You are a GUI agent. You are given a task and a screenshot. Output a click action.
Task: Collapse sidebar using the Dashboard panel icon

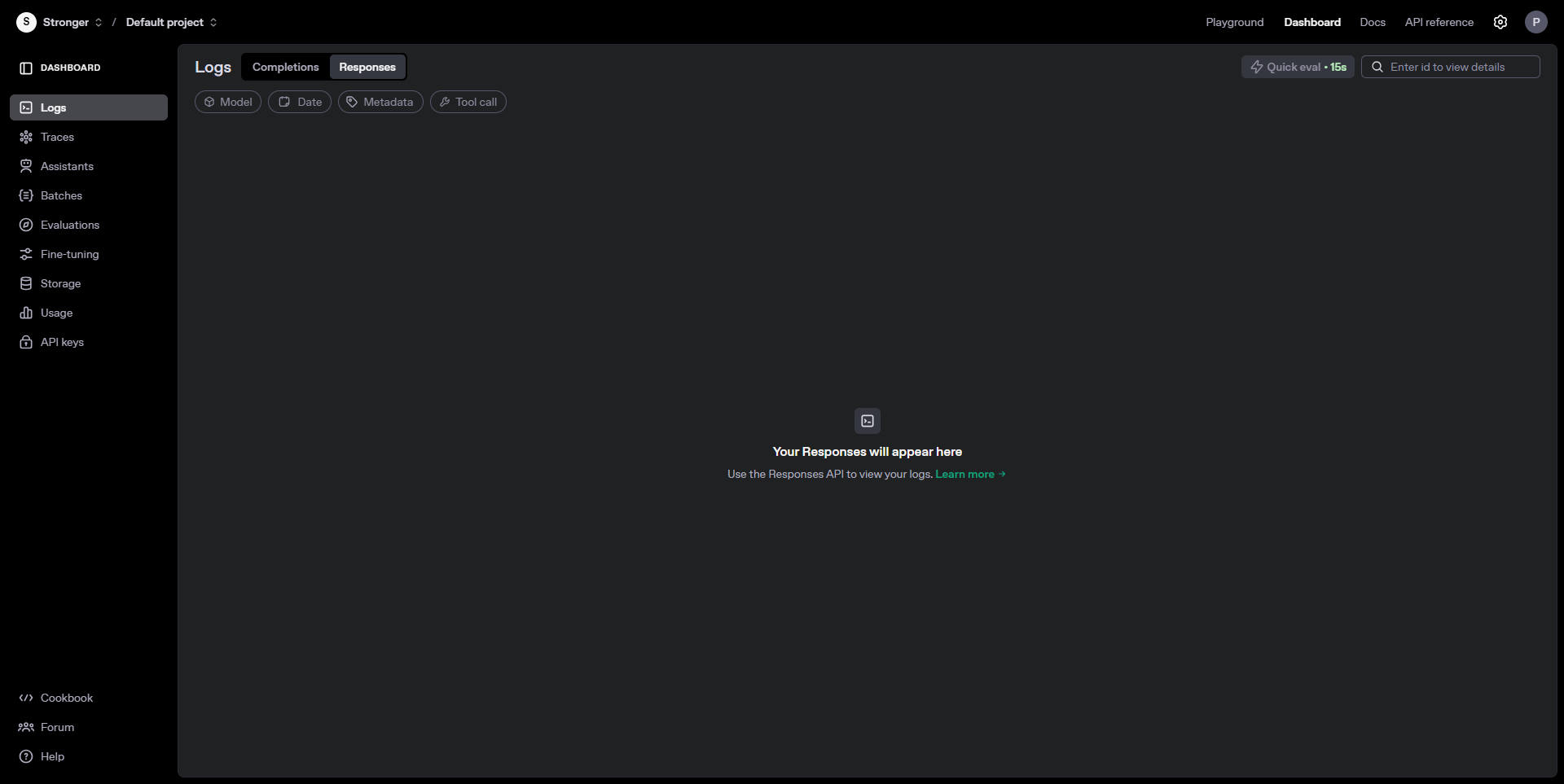[26, 68]
